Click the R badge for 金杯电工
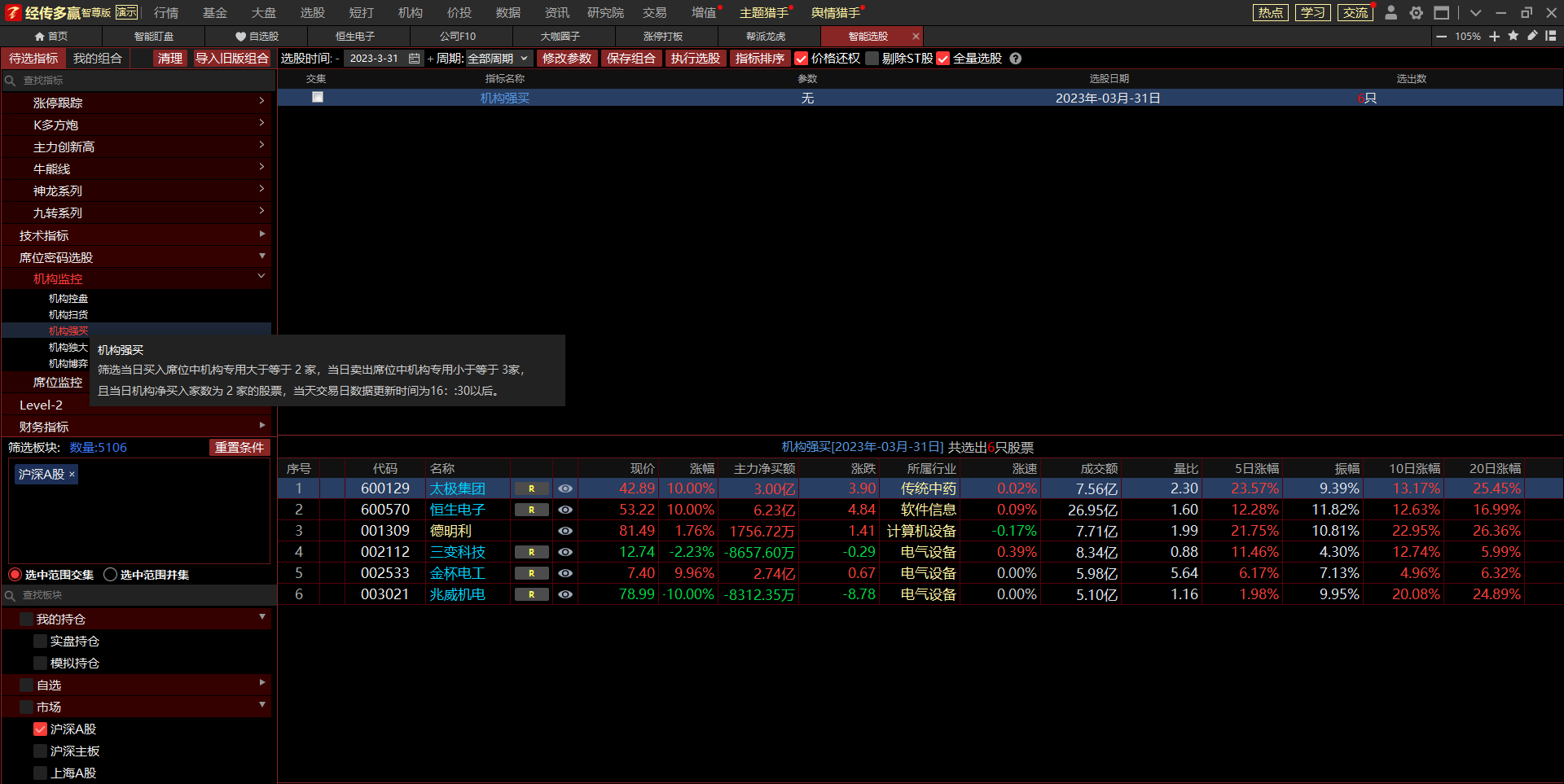1564x784 pixels. 531,573
